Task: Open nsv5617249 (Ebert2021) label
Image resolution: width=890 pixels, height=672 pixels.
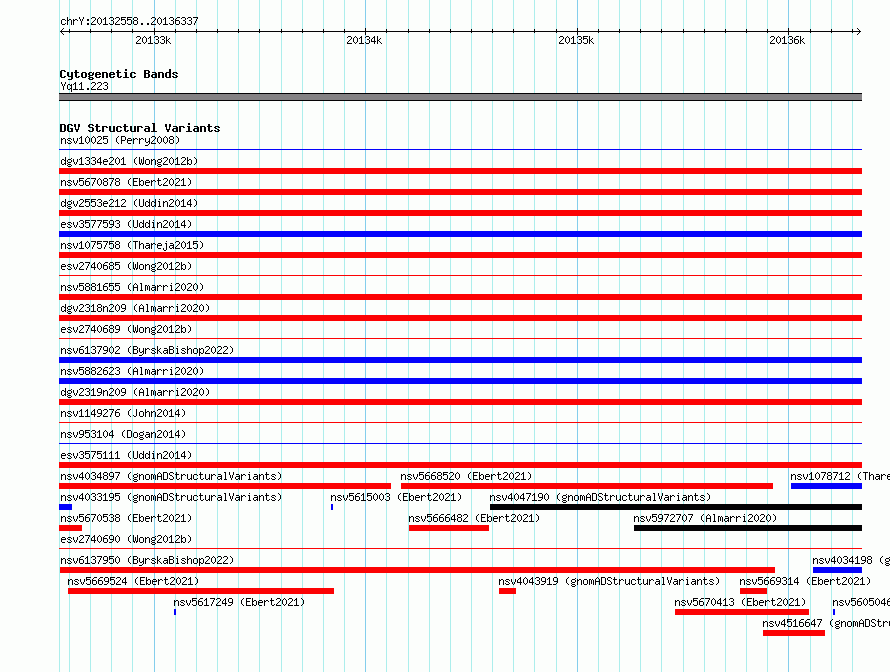Action: (239, 602)
